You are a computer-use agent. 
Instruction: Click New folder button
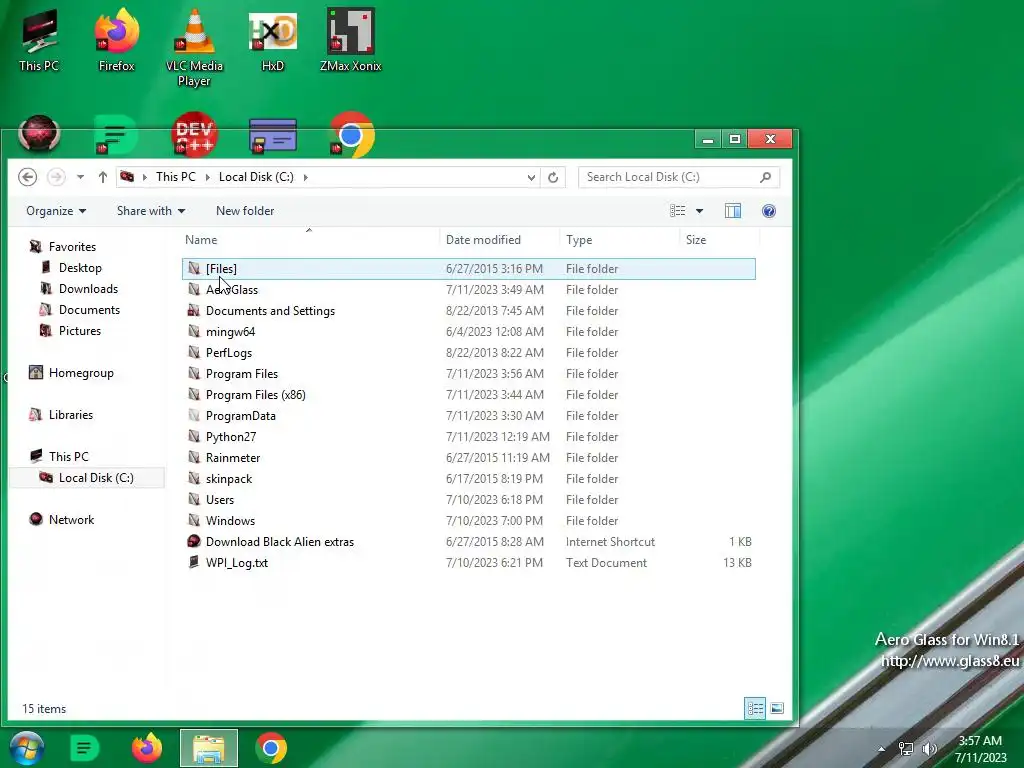point(245,211)
